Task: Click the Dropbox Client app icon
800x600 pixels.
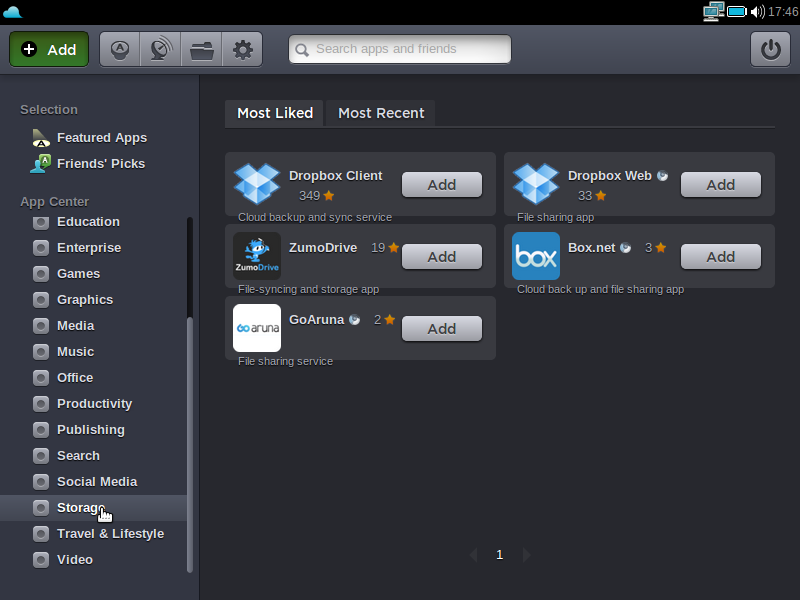Action: tap(257, 184)
